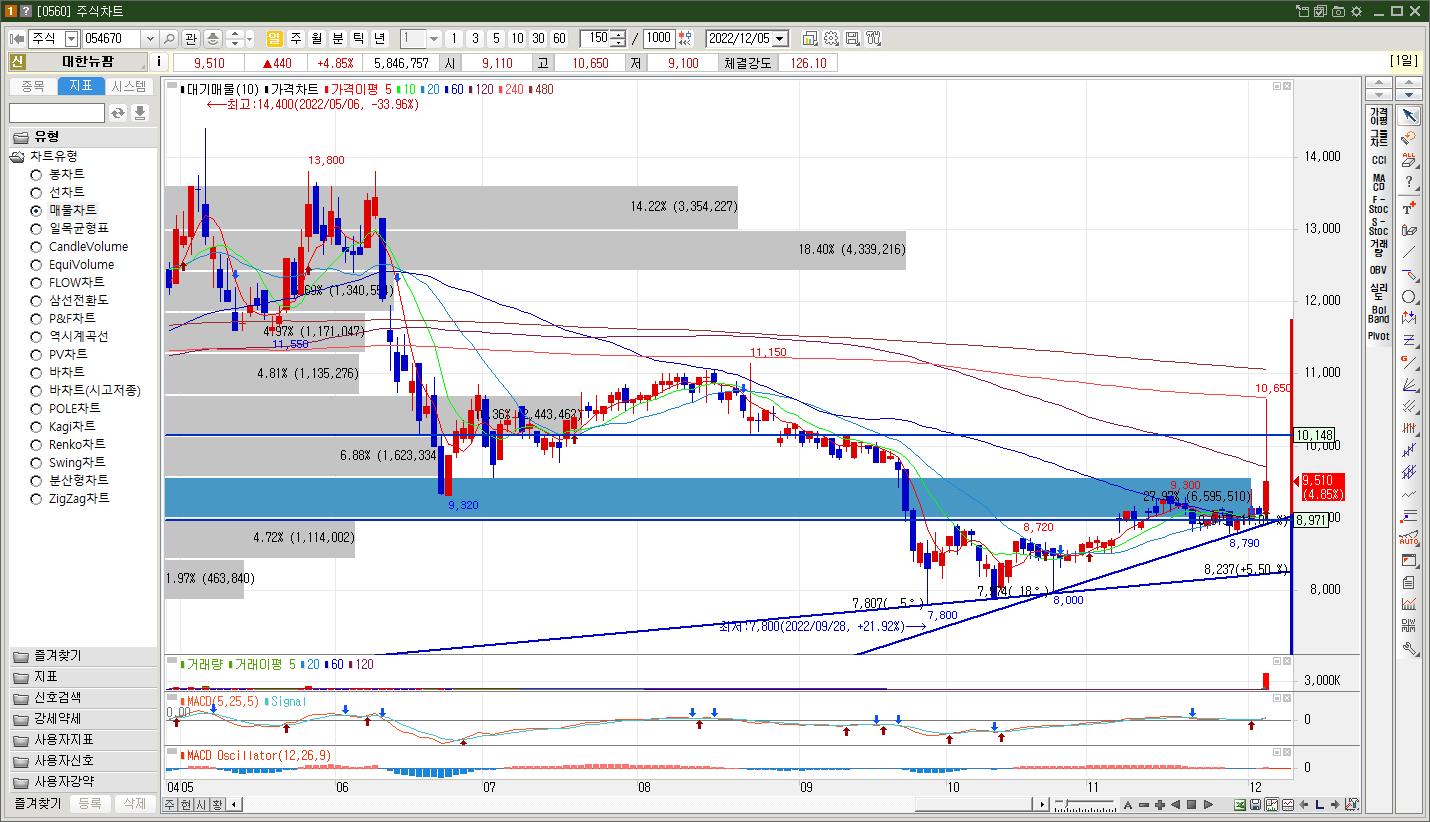Click the save diskette icon in top toolbar
Image resolution: width=1430 pixels, height=822 pixels.
(x=852, y=39)
